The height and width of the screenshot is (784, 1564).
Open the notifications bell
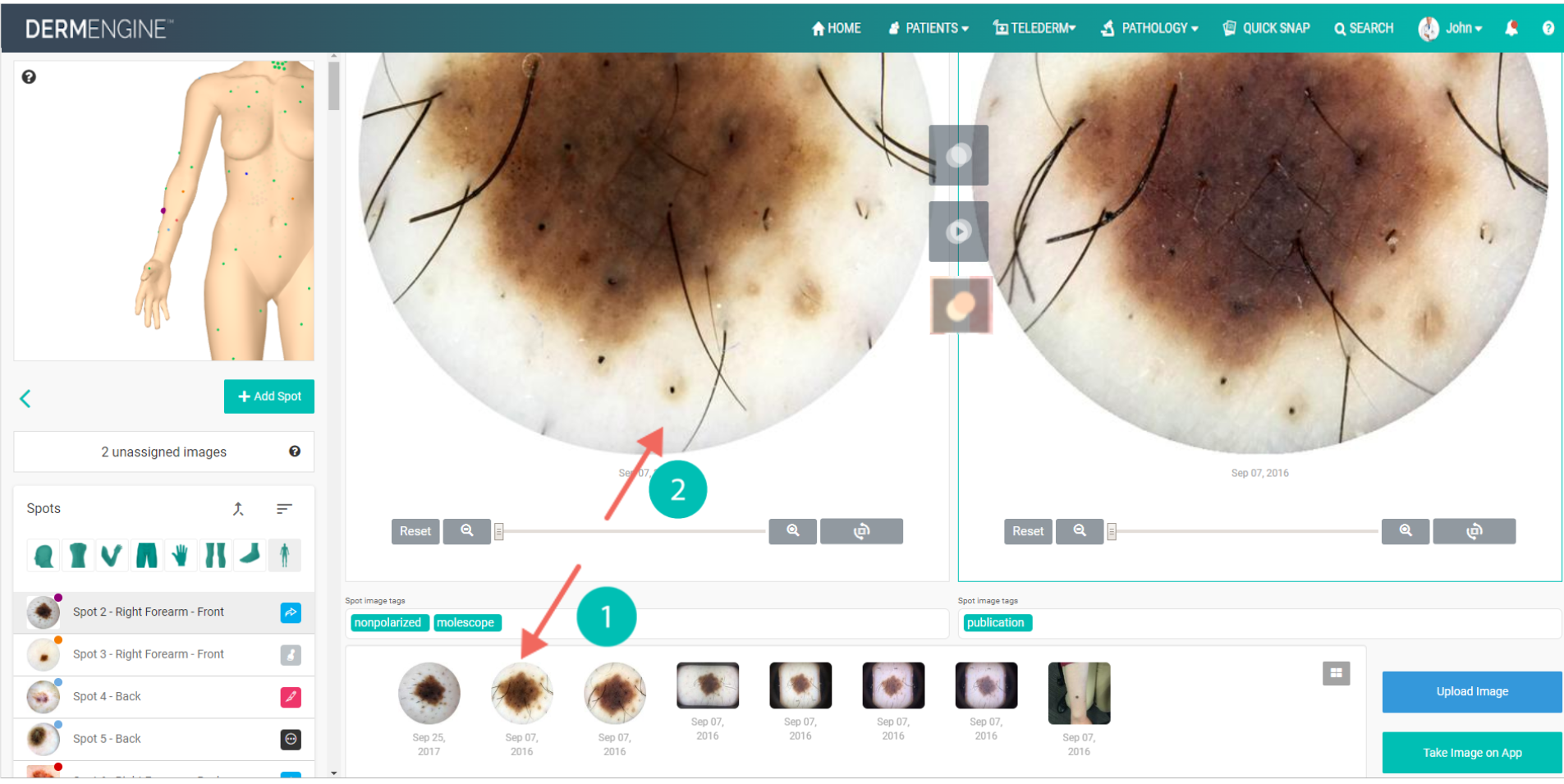click(x=1511, y=28)
